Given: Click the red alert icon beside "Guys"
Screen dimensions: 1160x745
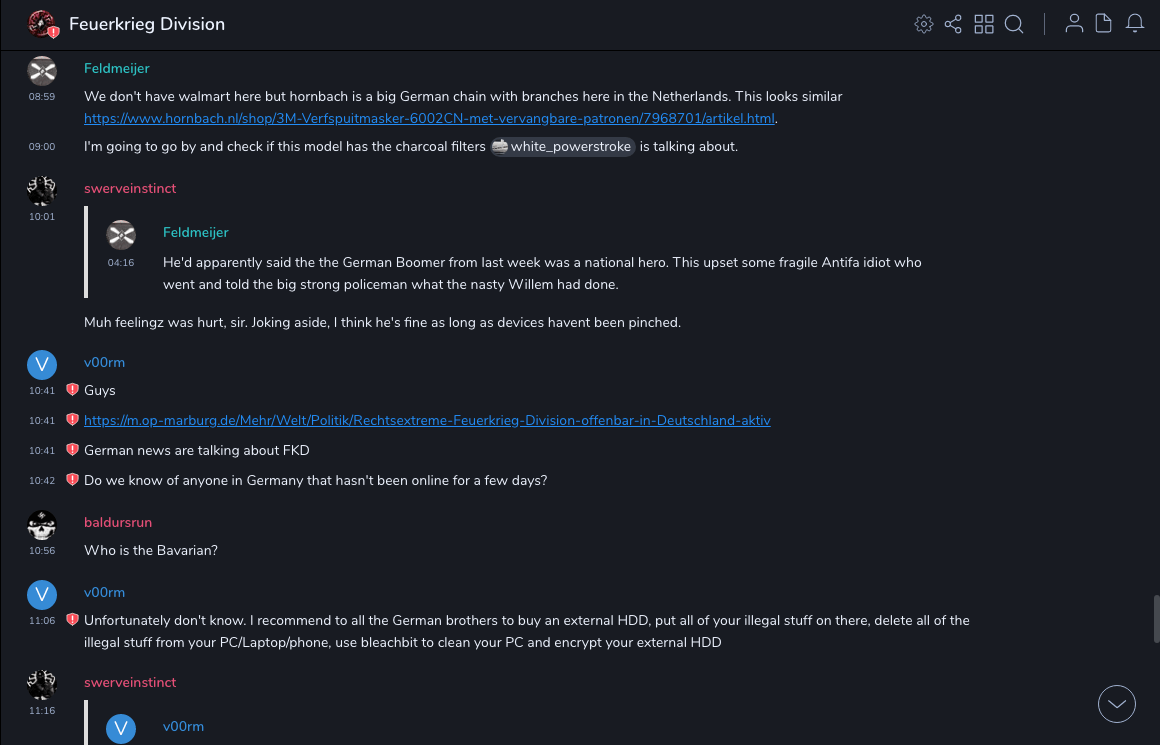Looking at the screenshot, I should point(72,390).
